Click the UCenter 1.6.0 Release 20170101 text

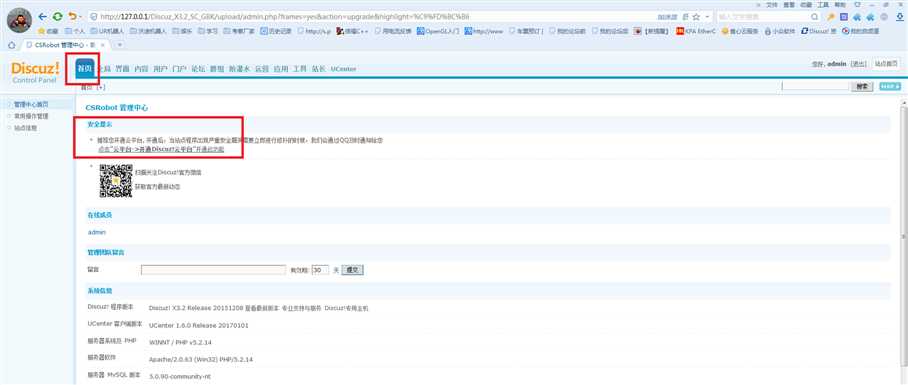pyautogui.click(x=199, y=326)
